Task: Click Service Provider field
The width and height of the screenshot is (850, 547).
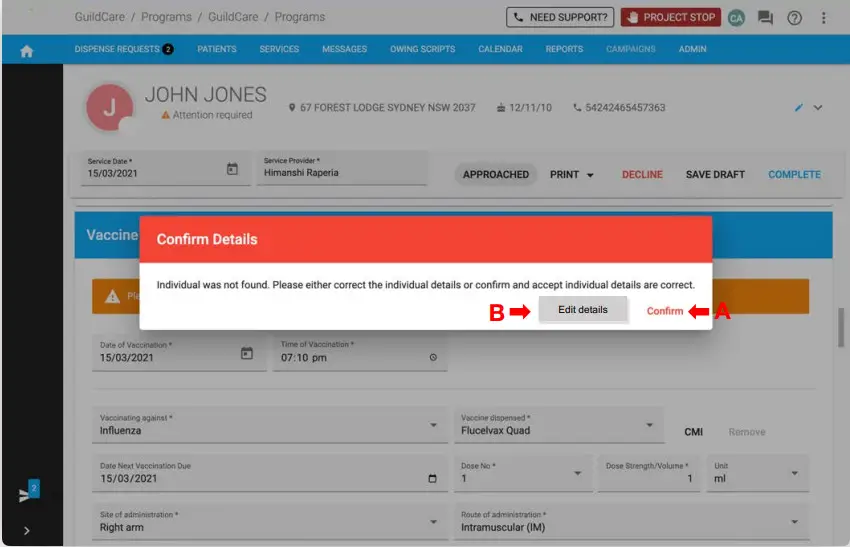Action: (342, 168)
